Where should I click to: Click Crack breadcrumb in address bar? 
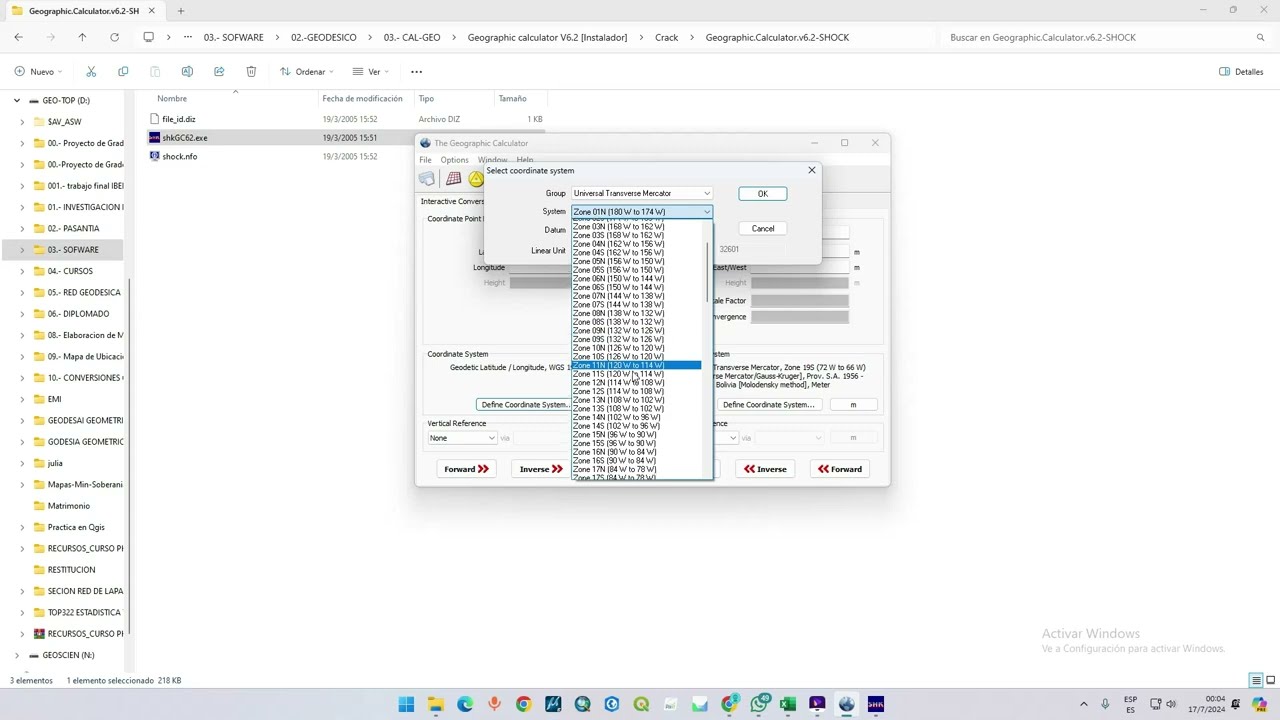(666, 37)
